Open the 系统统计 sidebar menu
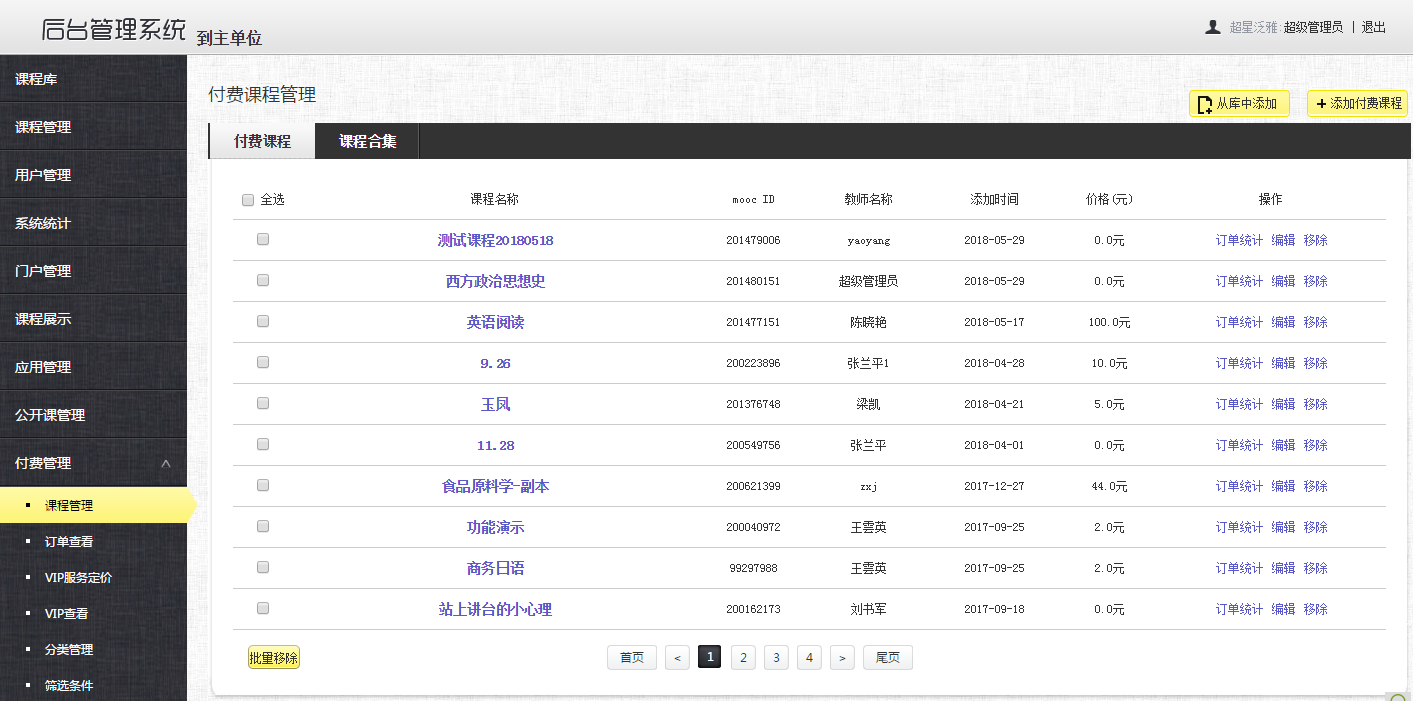The width and height of the screenshot is (1413, 701). tap(43, 223)
